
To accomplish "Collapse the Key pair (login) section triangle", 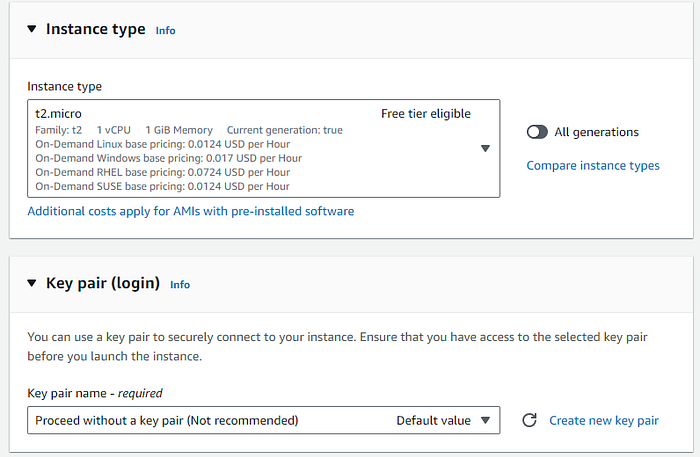I will (32, 283).
